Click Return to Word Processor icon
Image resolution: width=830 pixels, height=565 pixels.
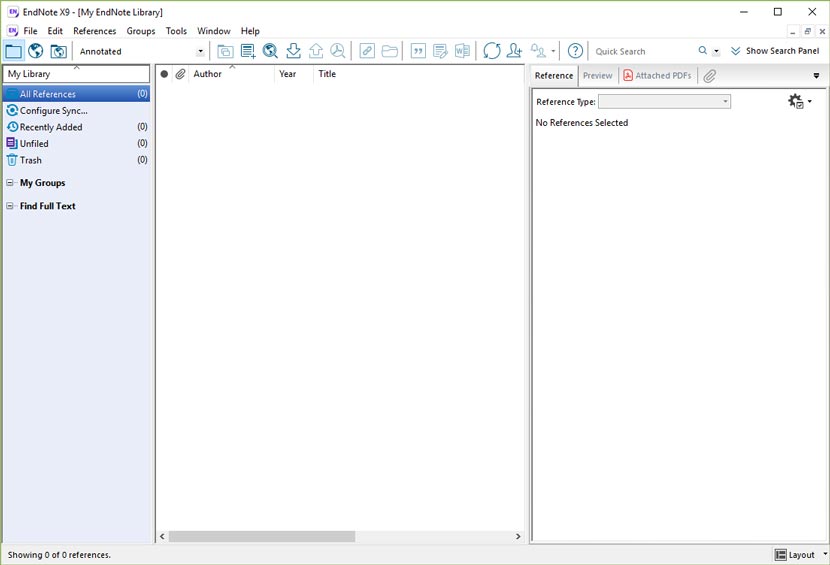pyautogui.click(x=462, y=51)
